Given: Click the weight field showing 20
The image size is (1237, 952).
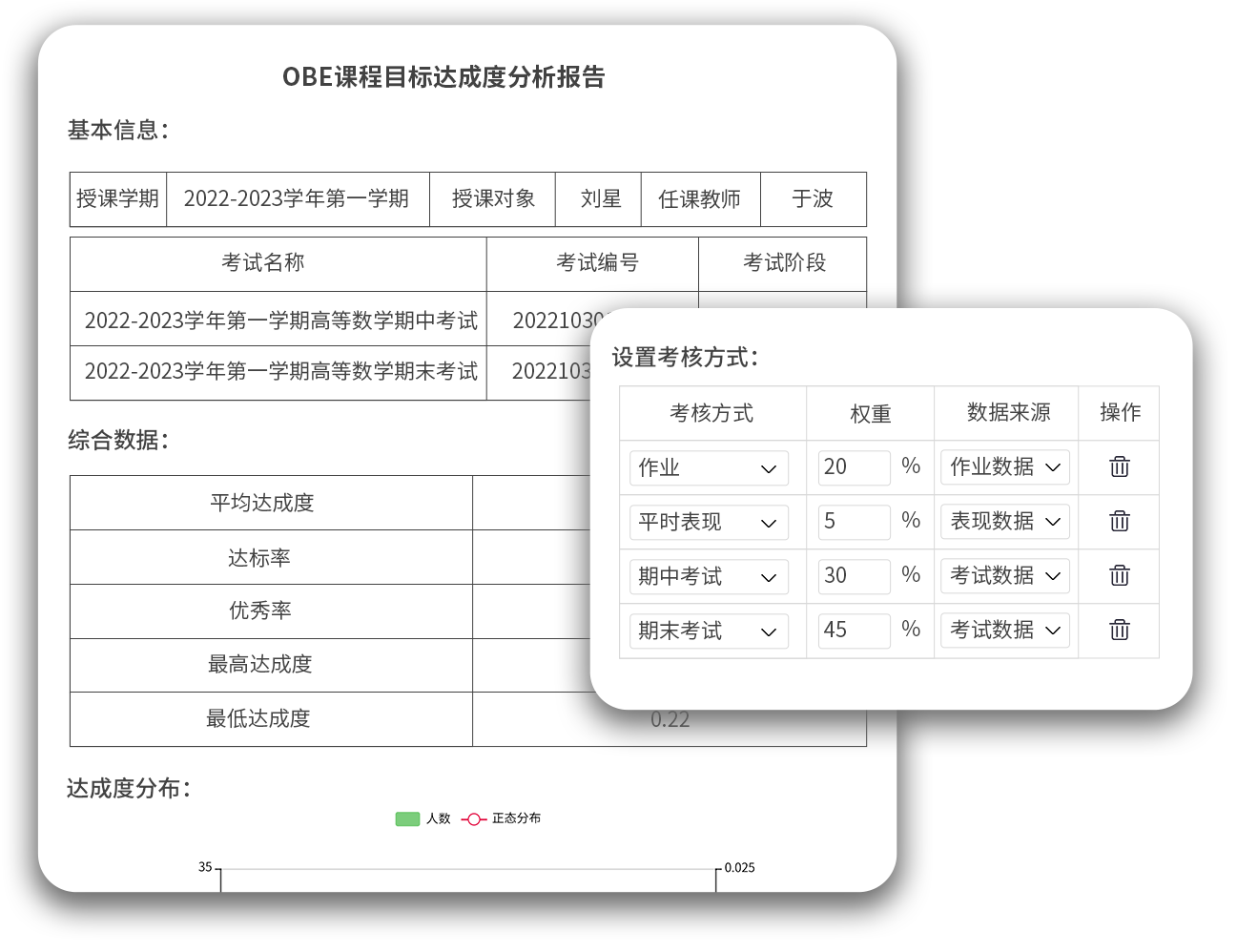Looking at the screenshot, I should click(854, 467).
